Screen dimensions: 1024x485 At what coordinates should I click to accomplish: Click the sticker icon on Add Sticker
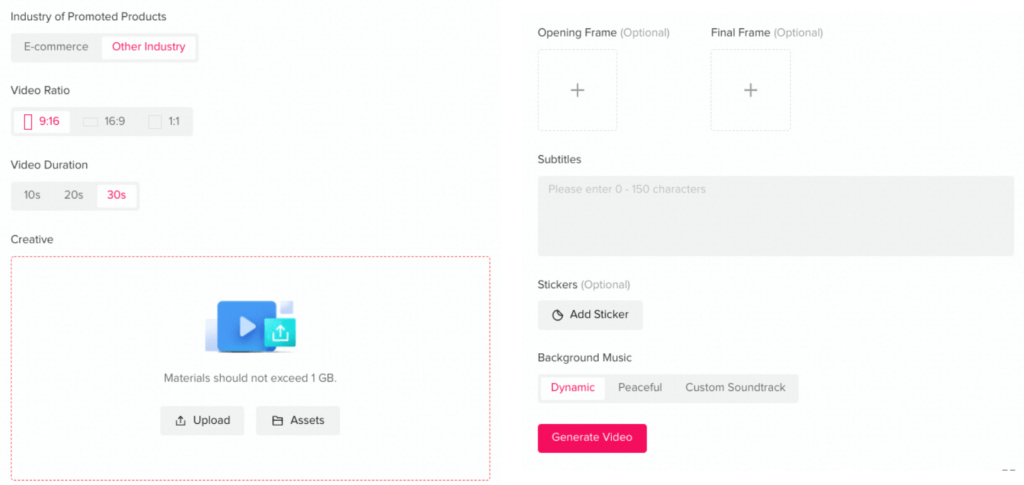point(557,315)
